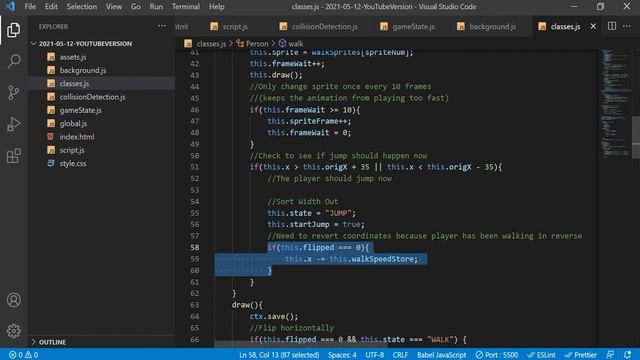640x360 pixels.
Task: Switch to the collisionDetection.js tab
Action: (324, 26)
